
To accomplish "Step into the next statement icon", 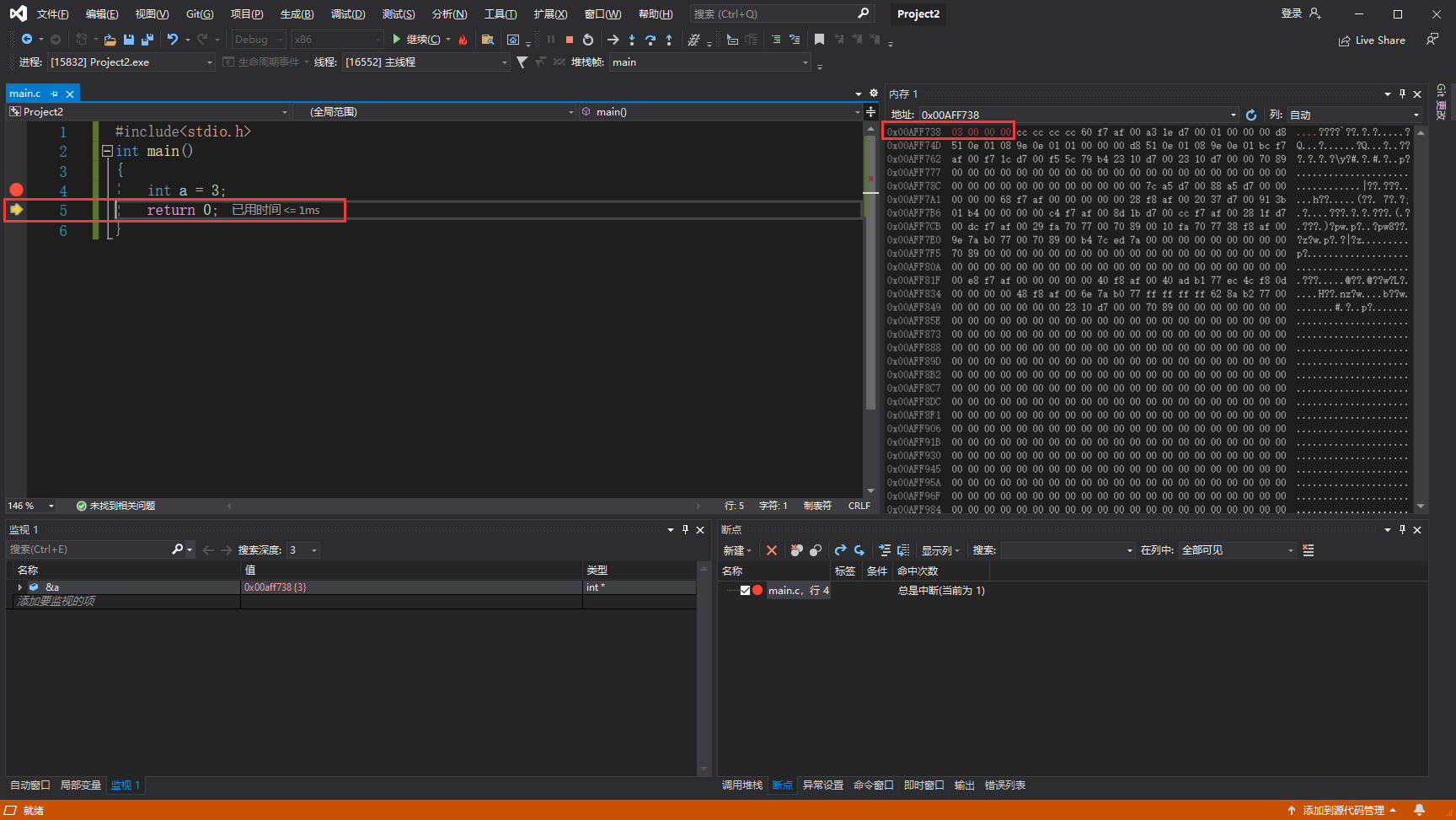I will 632,40.
